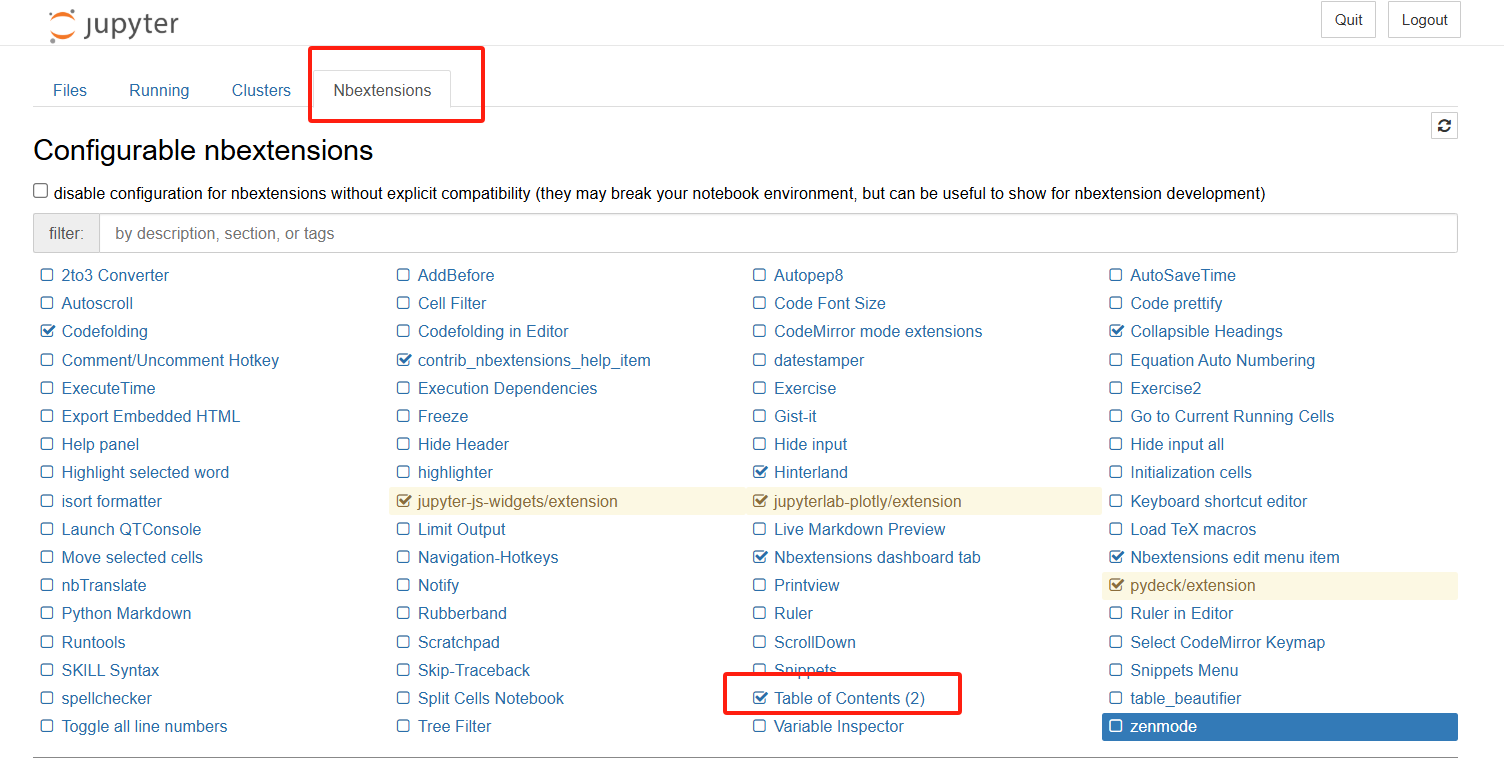Uncheck the Hinterland checkbox
The height and width of the screenshot is (771, 1504).
tap(760, 472)
